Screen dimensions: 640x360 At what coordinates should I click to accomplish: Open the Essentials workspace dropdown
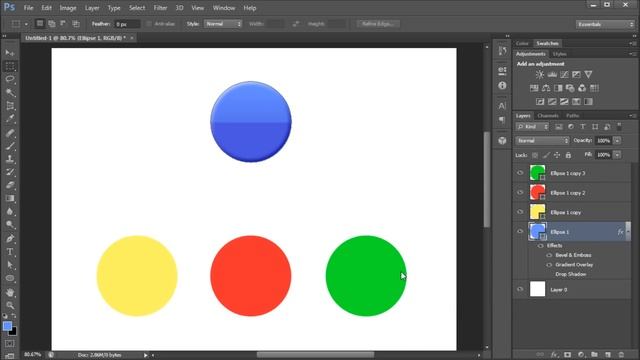coord(605,24)
